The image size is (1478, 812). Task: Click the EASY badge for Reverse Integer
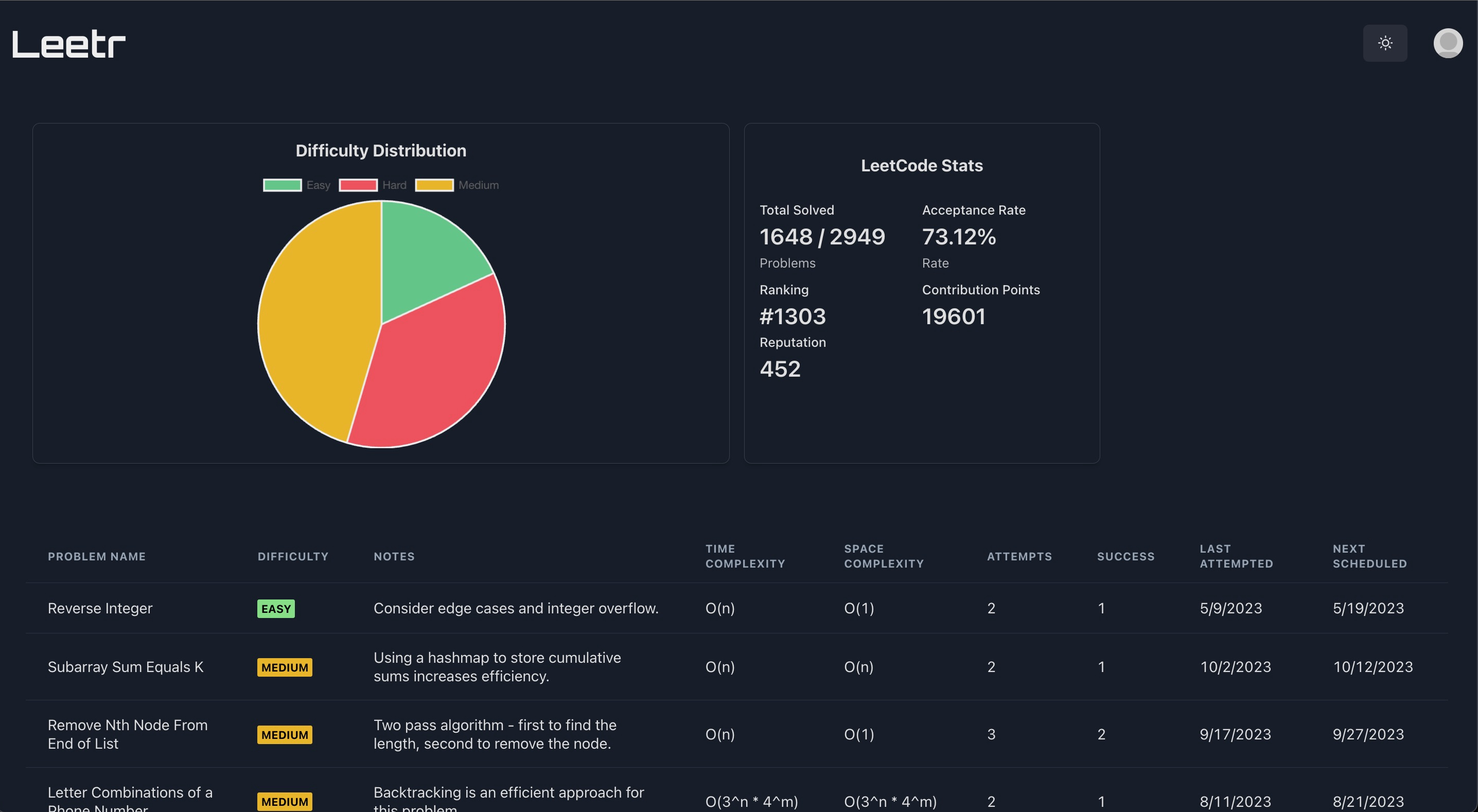pyautogui.click(x=276, y=609)
